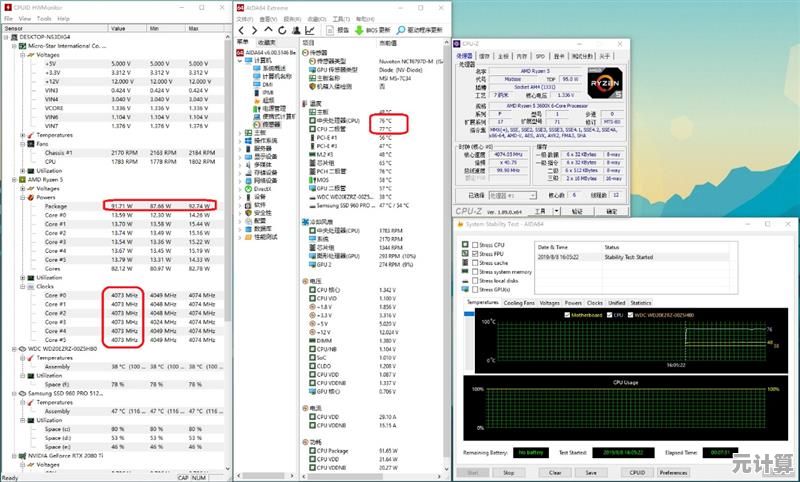This screenshot has height=482, width=800.
Task: Collapse the Voltages node under Micro-Star
Action: click(16, 55)
